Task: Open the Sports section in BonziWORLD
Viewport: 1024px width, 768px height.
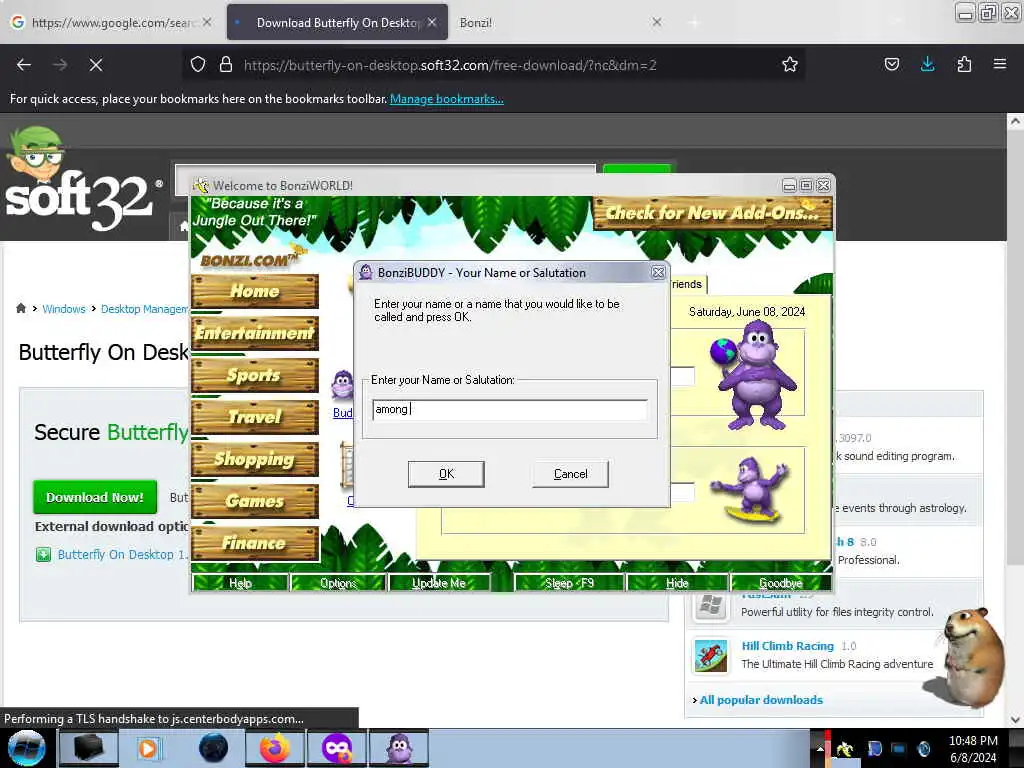Action: point(255,375)
